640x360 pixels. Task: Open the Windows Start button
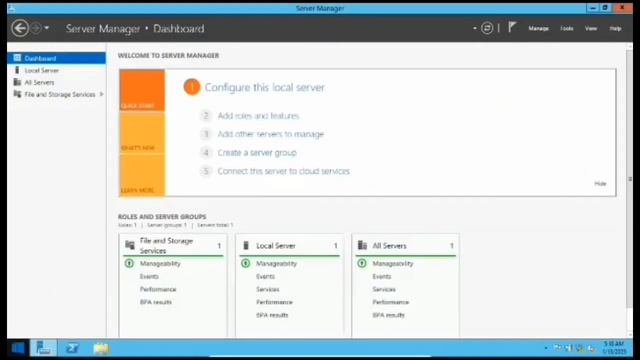coord(18,348)
